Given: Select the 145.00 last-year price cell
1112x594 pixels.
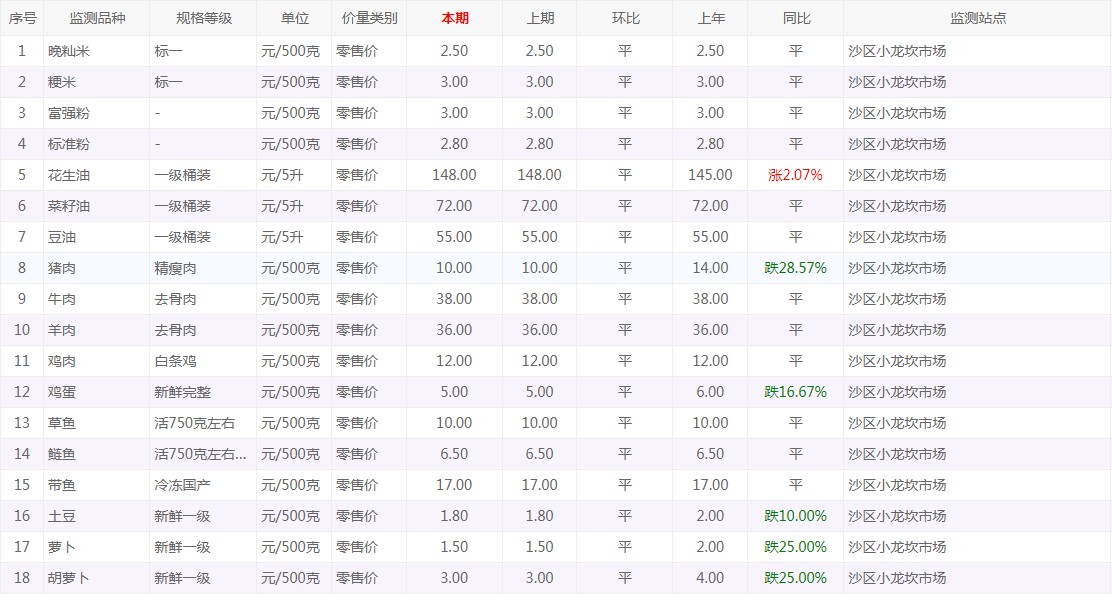Looking at the screenshot, I should point(710,175).
